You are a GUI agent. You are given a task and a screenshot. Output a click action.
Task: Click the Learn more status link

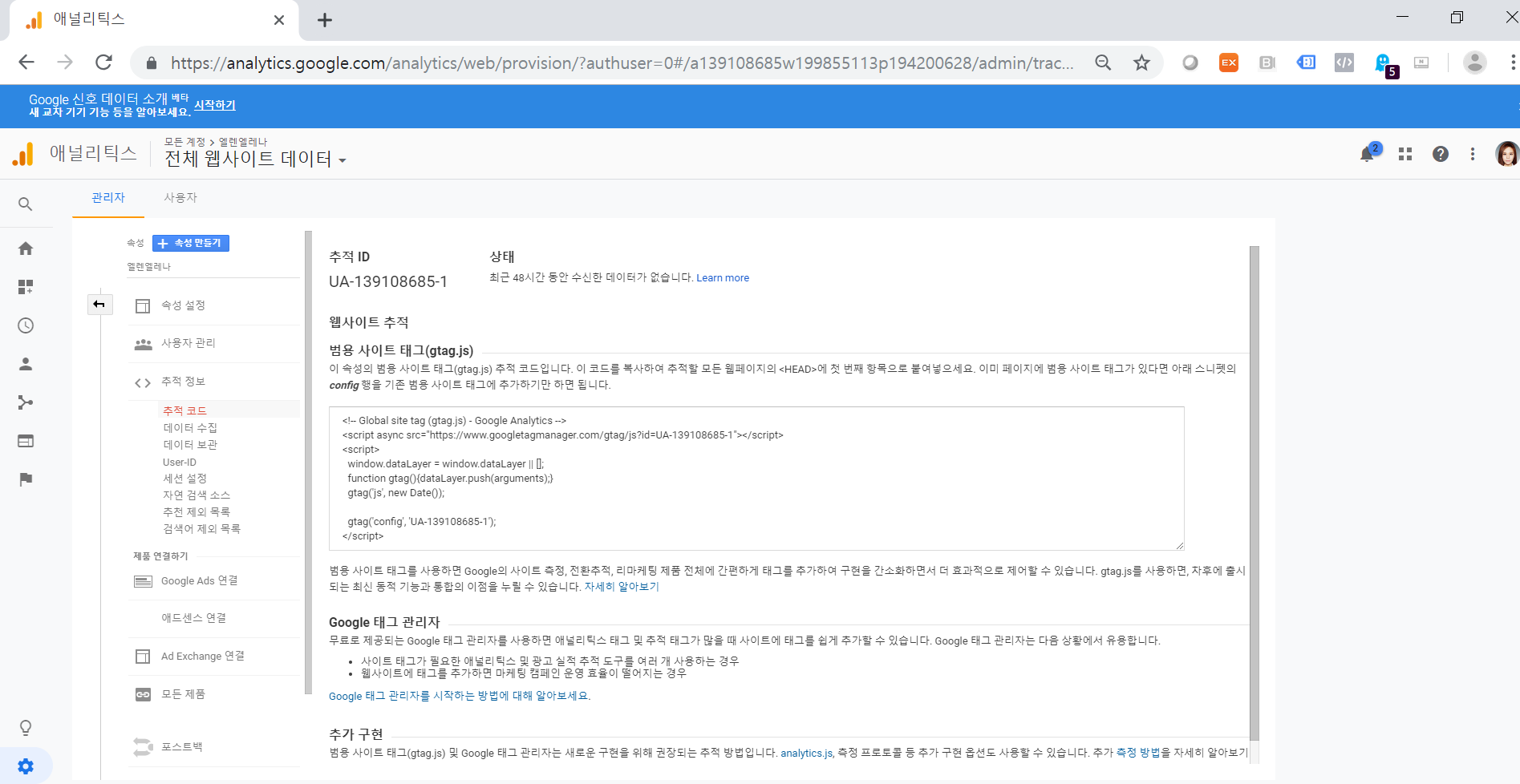pos(723,278)
